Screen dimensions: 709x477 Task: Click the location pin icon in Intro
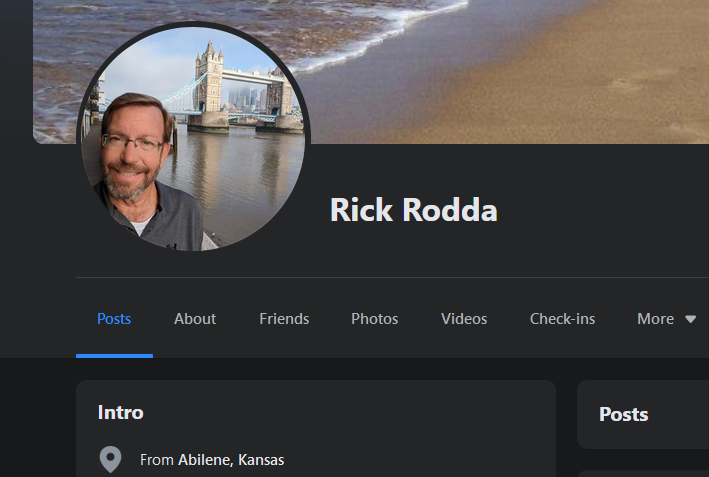coord(110,460)
